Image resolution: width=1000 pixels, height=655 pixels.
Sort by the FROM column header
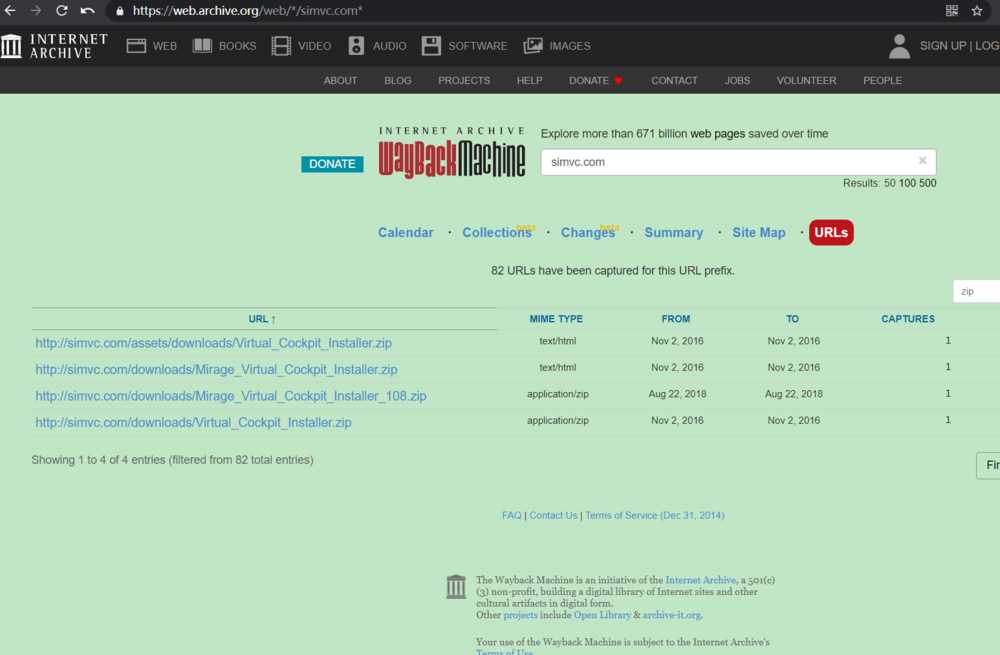pos(675,319)
